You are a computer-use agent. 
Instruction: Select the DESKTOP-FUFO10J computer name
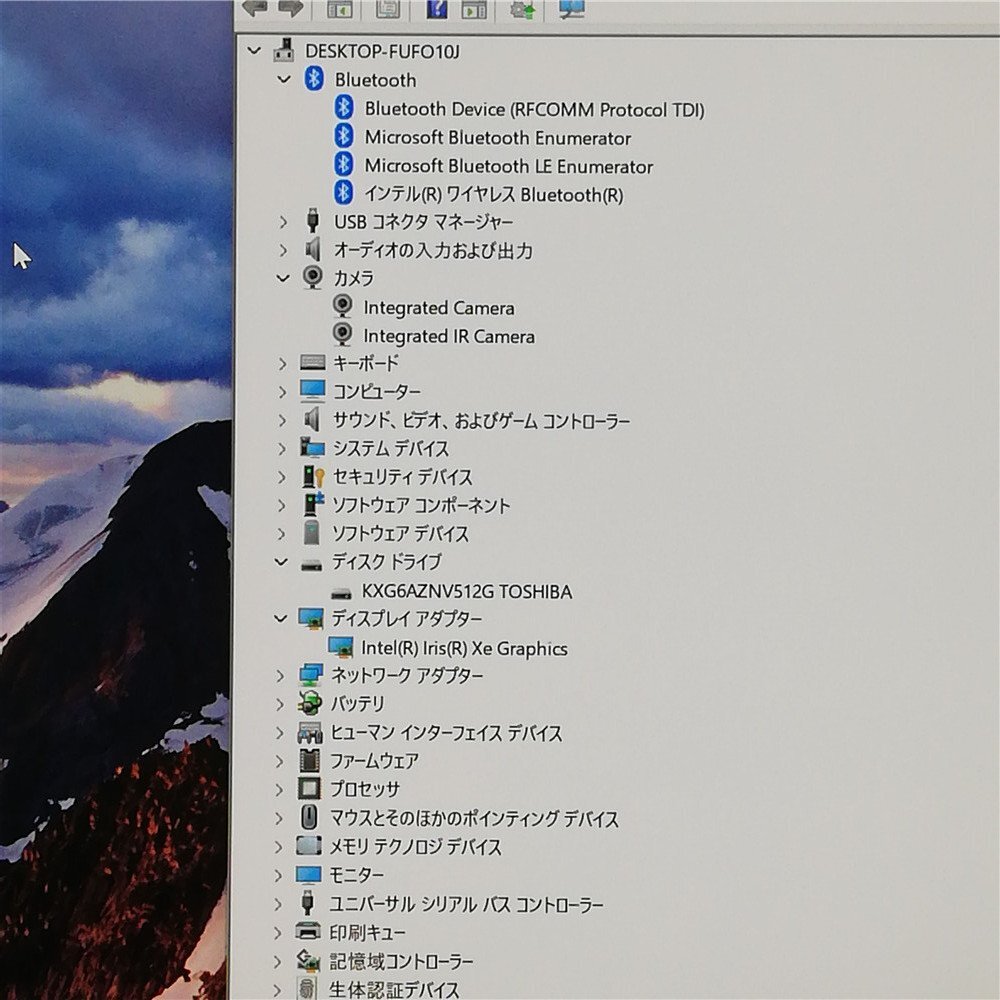coord(382,51)
